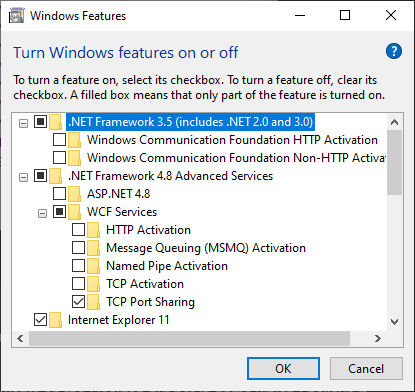
Task: Click the horizontal scrollbar left arrow
Action: tap(20, 339)
